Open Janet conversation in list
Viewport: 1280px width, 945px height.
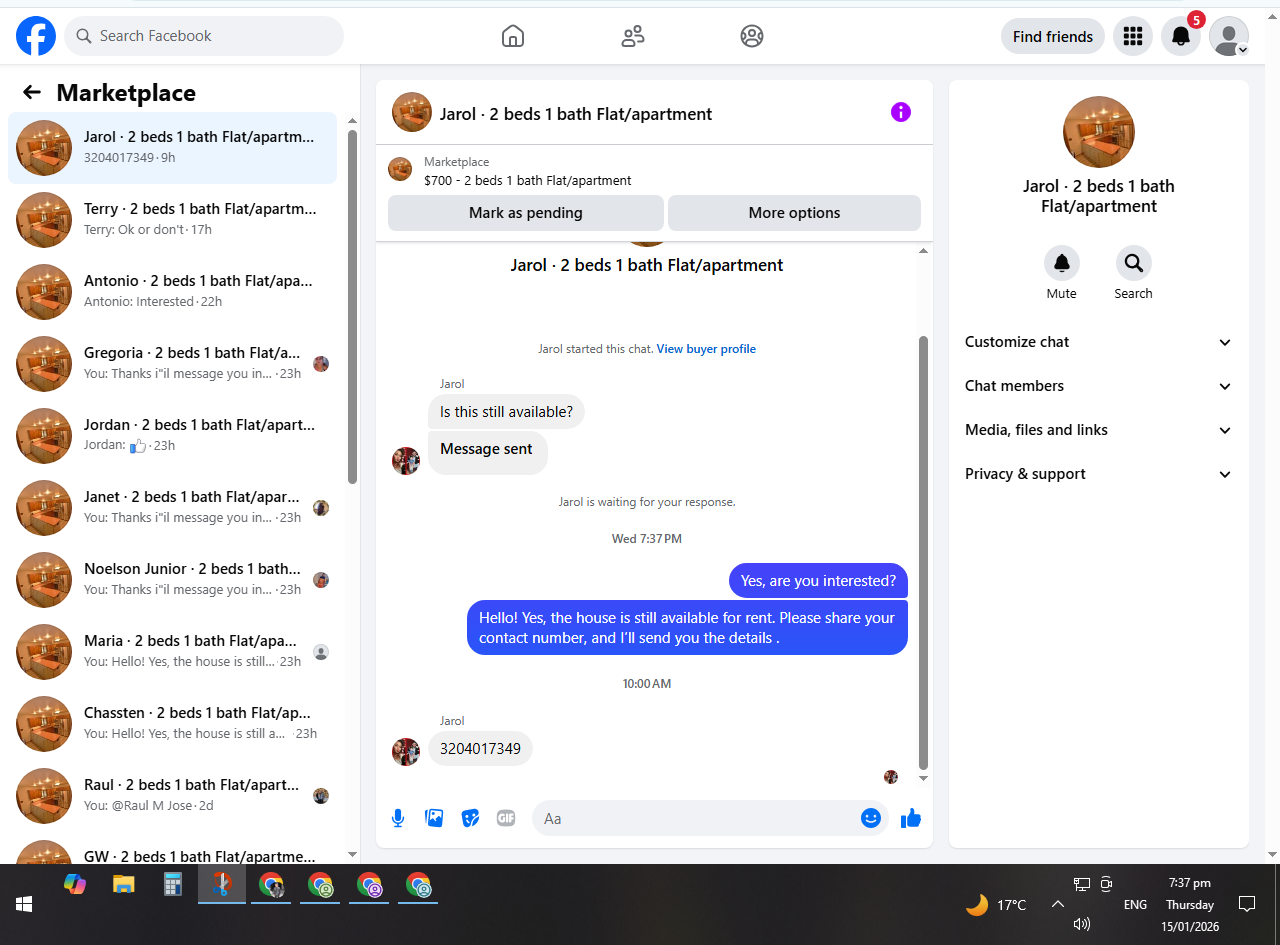[172, 508]
